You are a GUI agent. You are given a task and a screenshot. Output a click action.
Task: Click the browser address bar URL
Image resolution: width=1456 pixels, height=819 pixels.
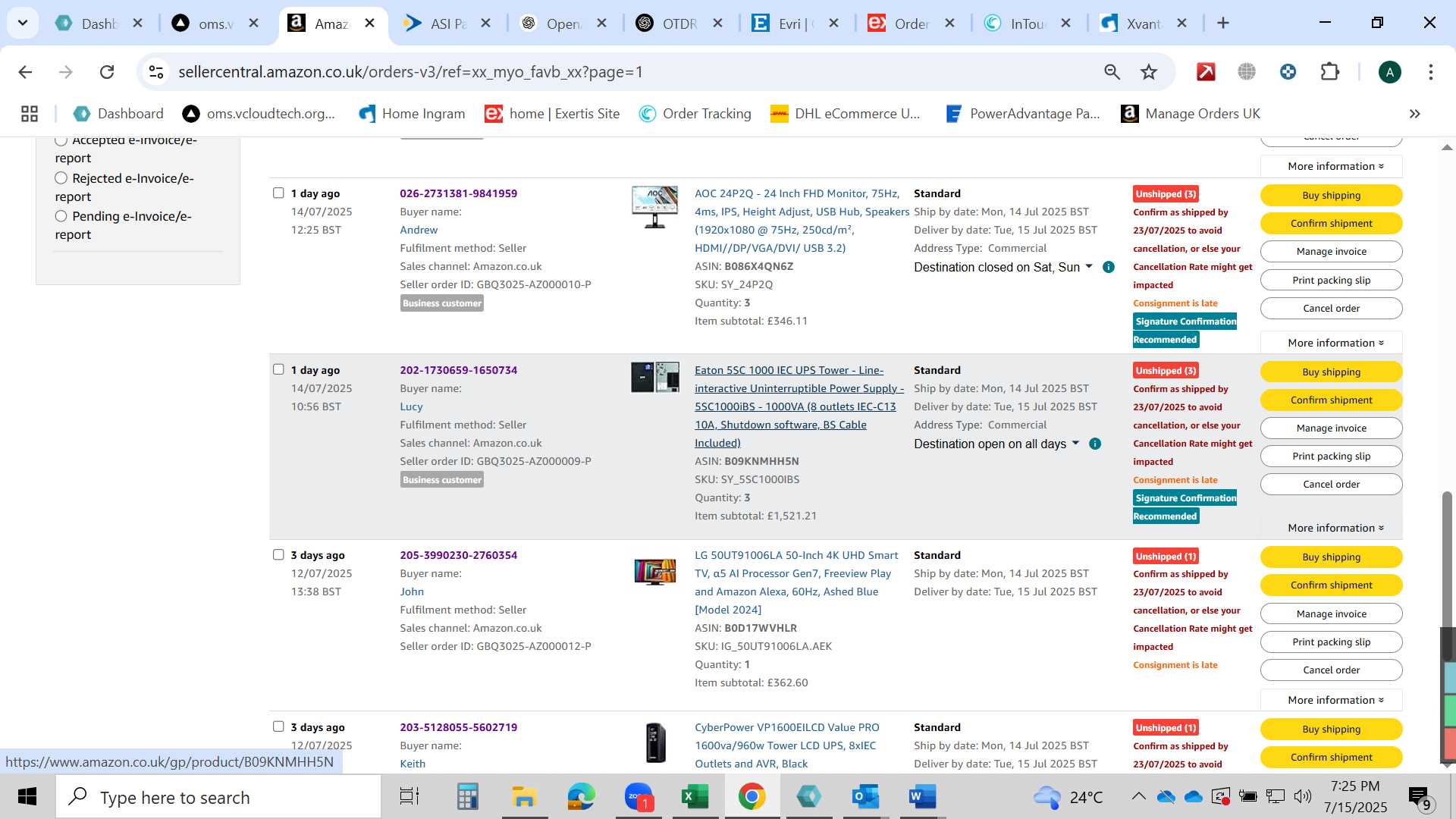(x=410, y=72)
